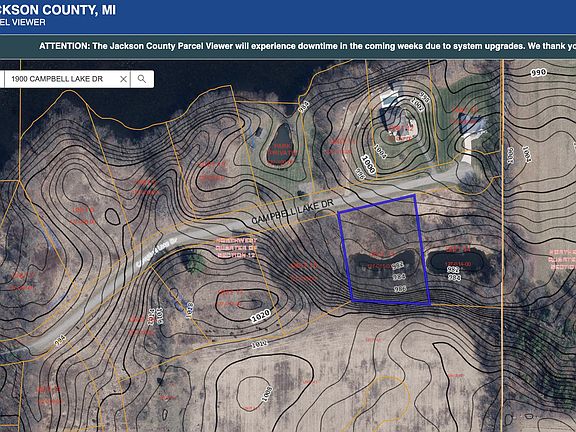
Task: Click the JACKSON COUNTY, MI header title
Action: [x=58, y=9]
